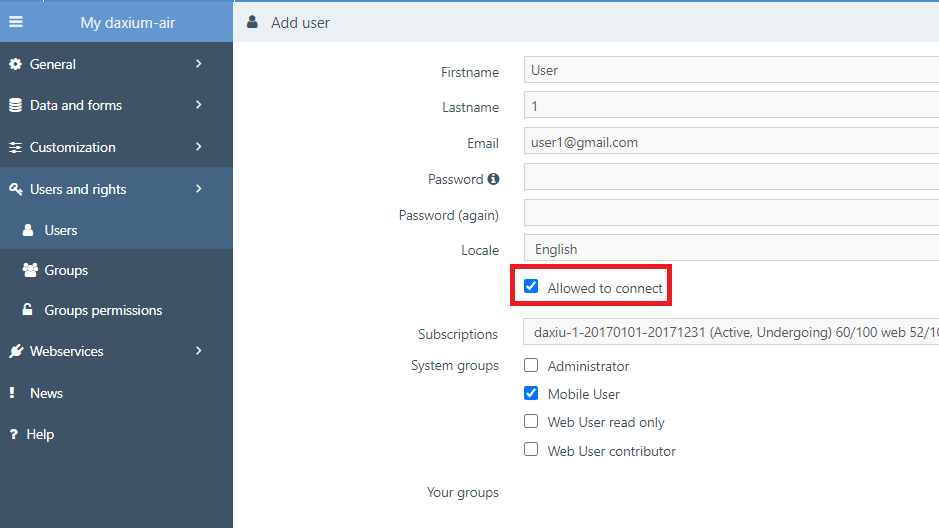Click the Help question mark icon

point(14,435)
